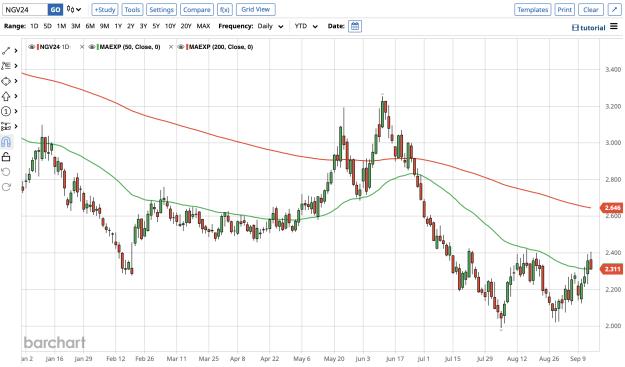625x367 pixels.
Task: Select the 5D range
Action: click(47, 26)
